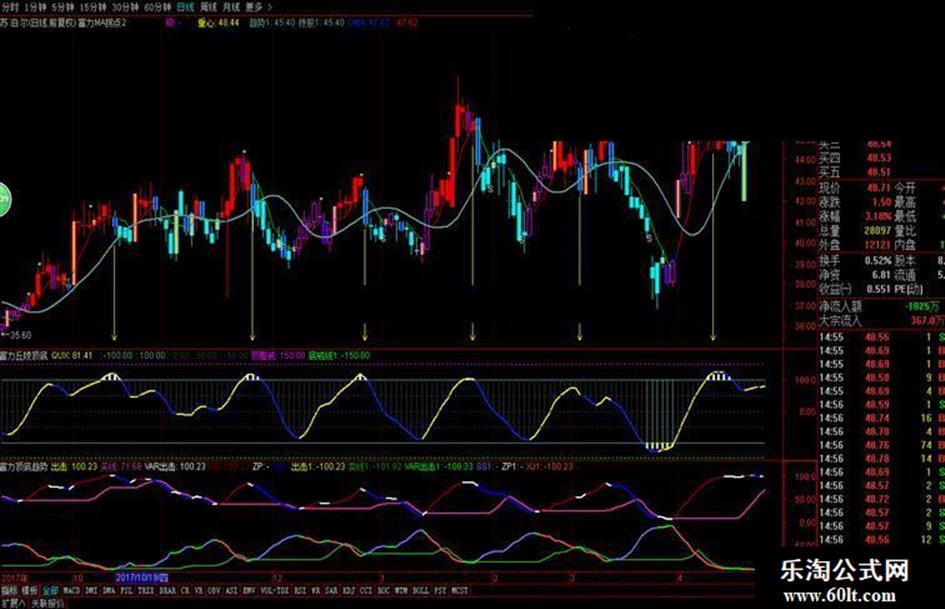Click the 富力MA拐点2 main chart indicator label
Viewport: 945px width, 609px height.
(x=103, y=23)
